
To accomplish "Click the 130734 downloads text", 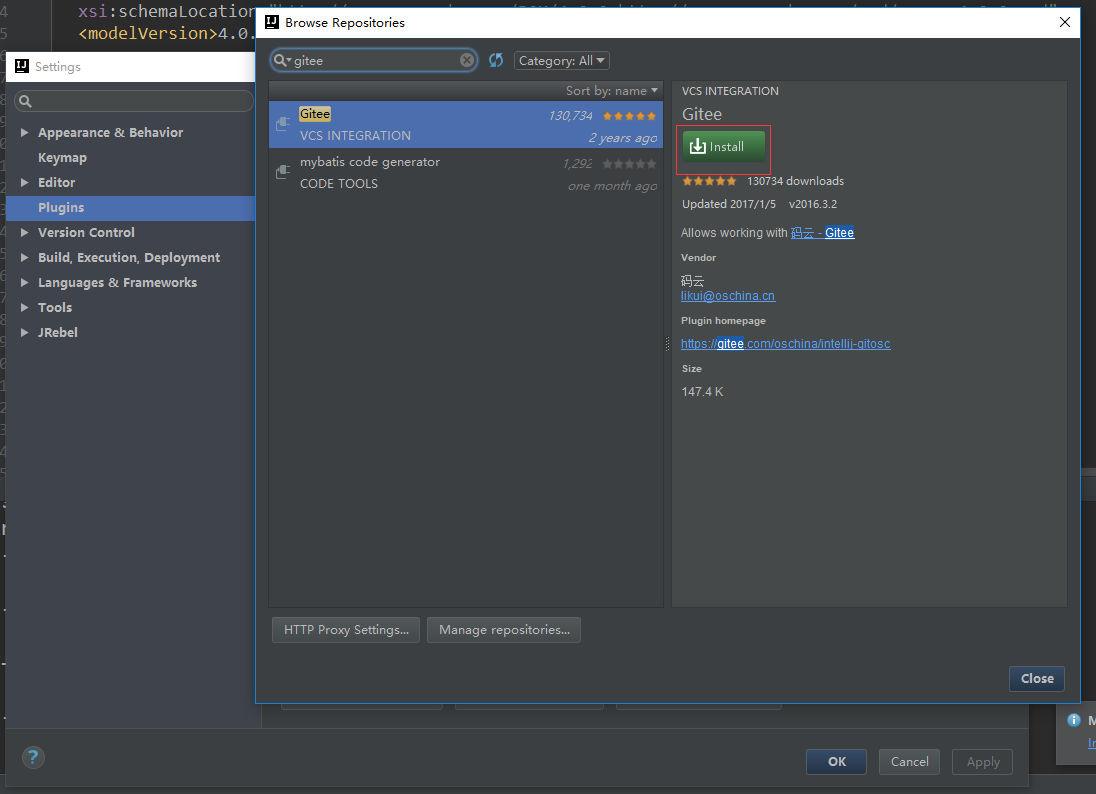I will (x=795, y=181).
